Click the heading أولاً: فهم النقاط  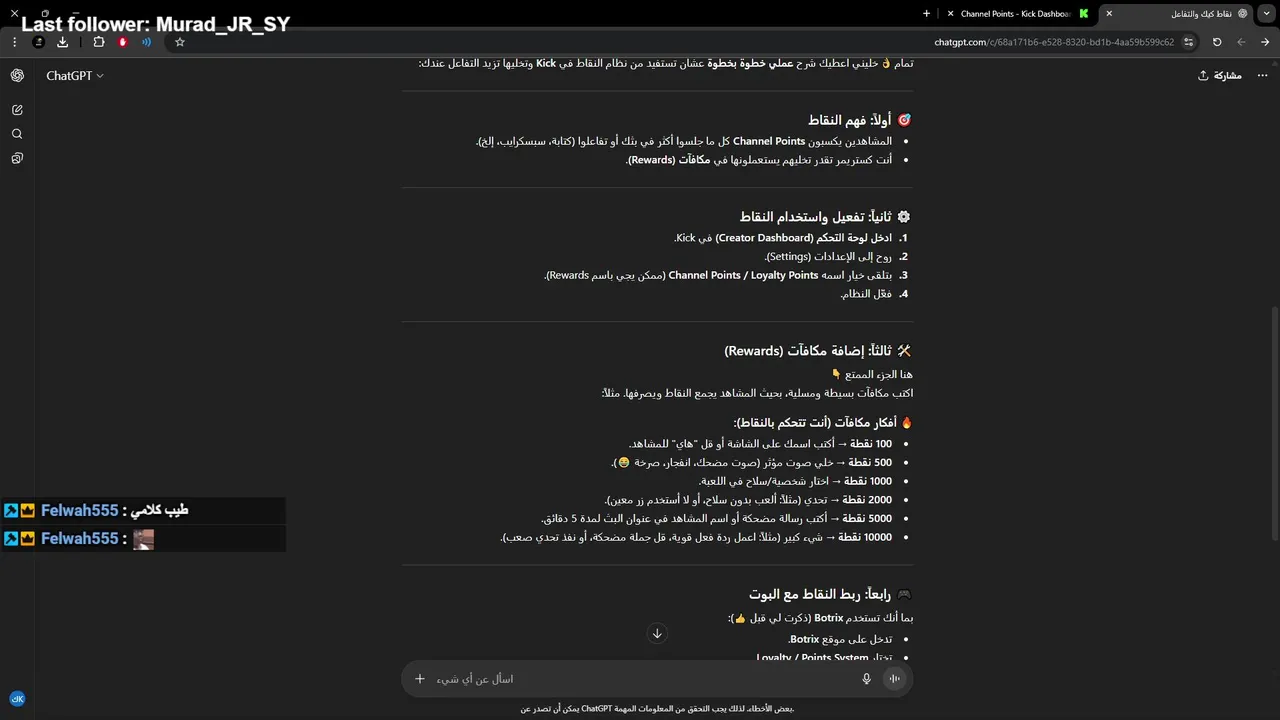click(x=859, y=120)
